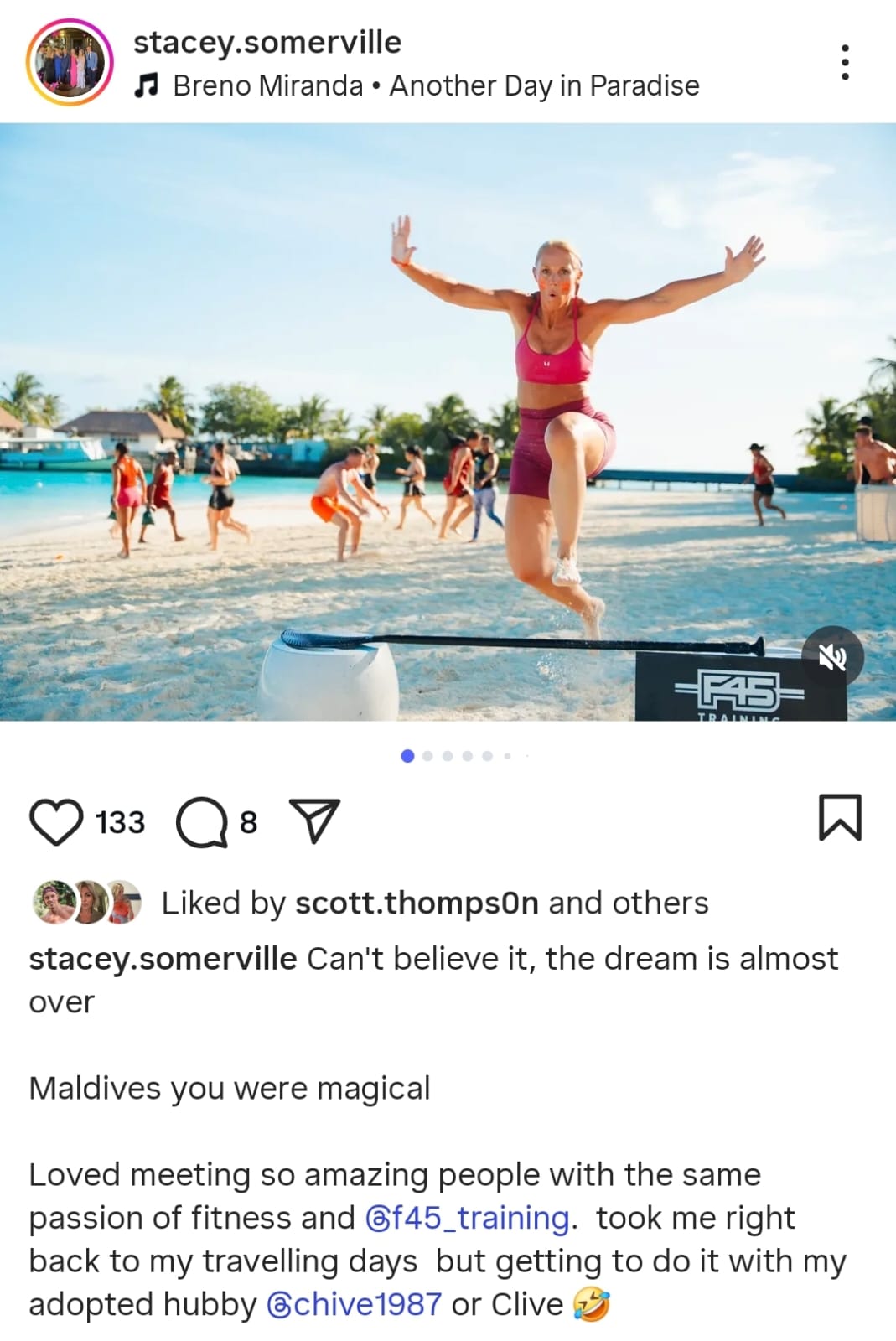Open the three-dot post options menu
896x1341 pixels.
click(x=845, y=63)
